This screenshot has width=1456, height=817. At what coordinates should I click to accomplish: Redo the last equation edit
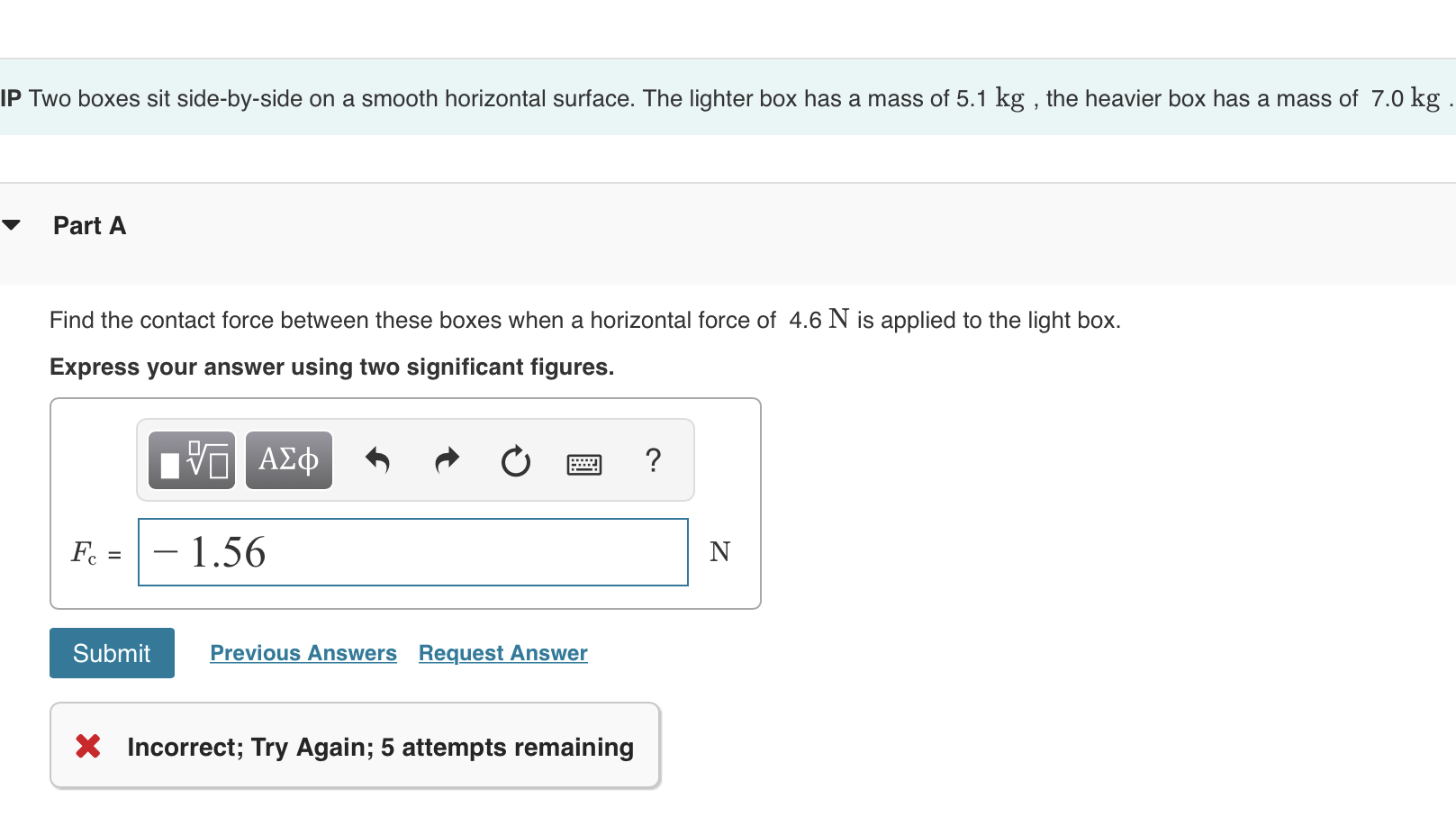pyautogui.click(x=447, y=460)
